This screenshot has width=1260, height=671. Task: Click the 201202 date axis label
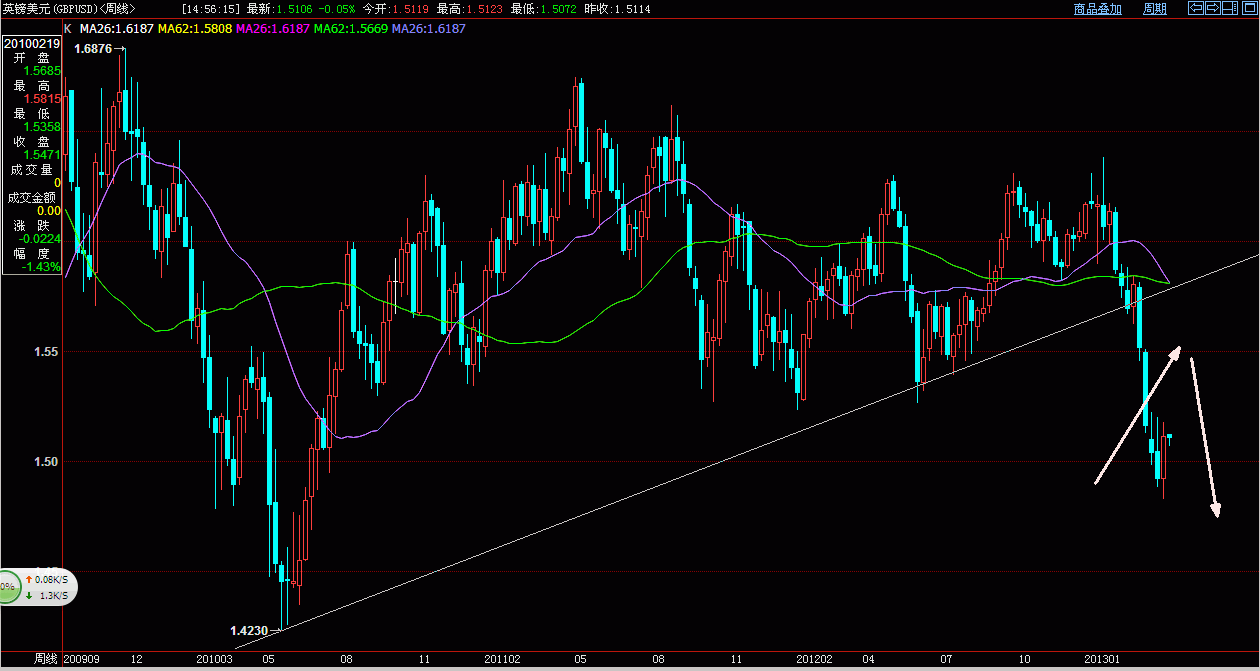[x=814, y=660]
